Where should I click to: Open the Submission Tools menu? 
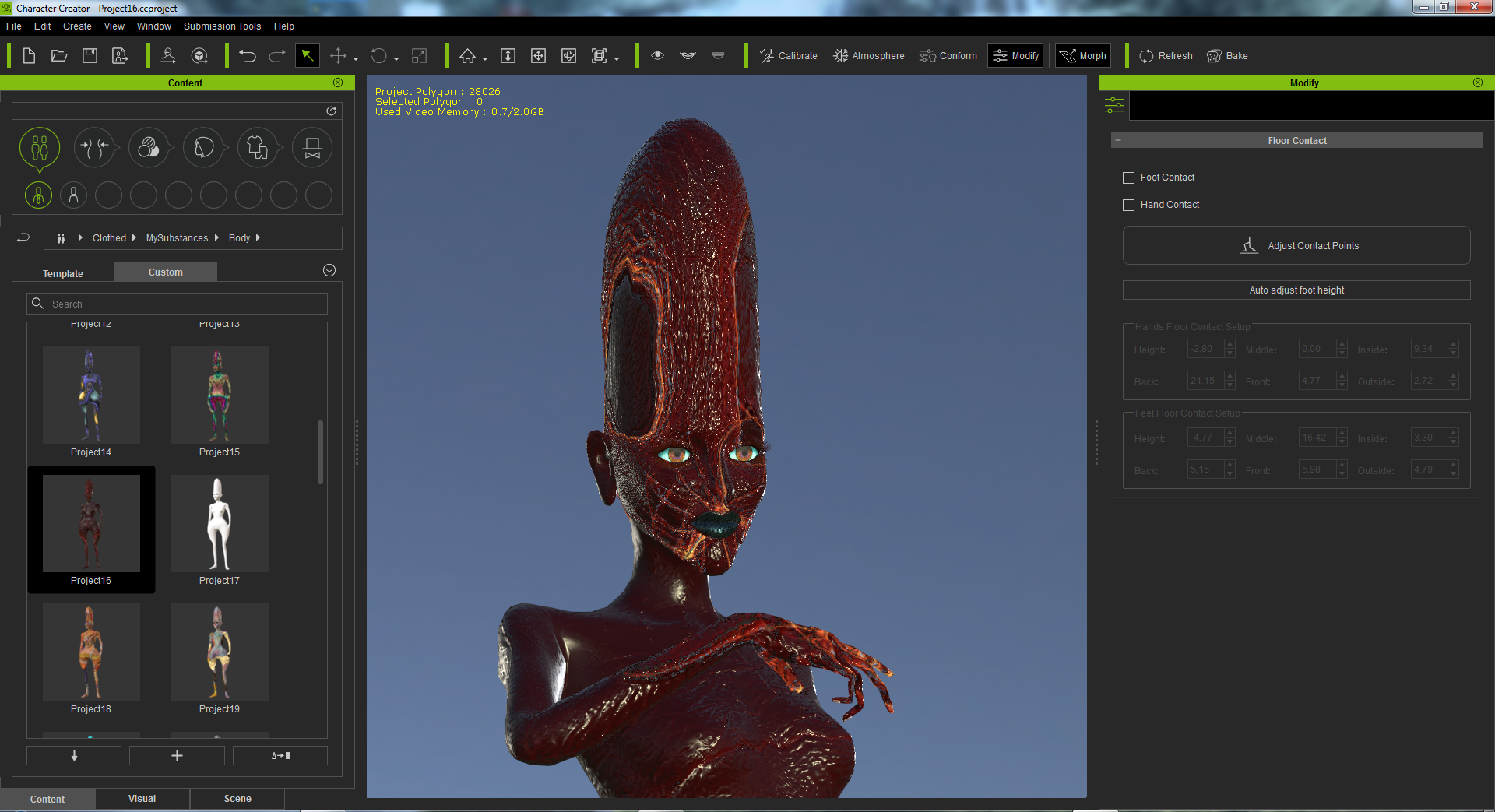pos(222,26)
